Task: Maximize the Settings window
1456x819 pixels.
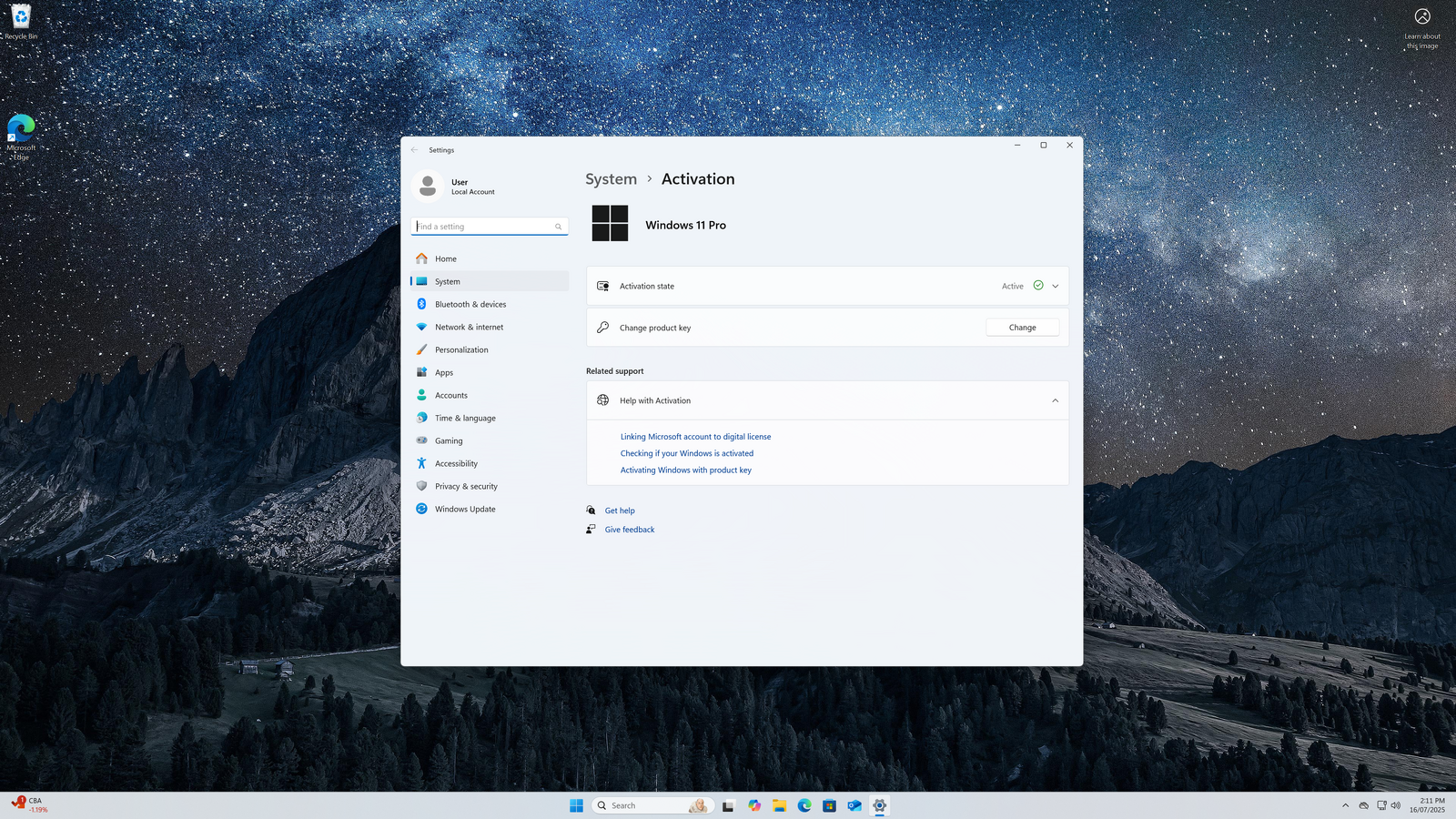Action: [x=1044, y=145]
